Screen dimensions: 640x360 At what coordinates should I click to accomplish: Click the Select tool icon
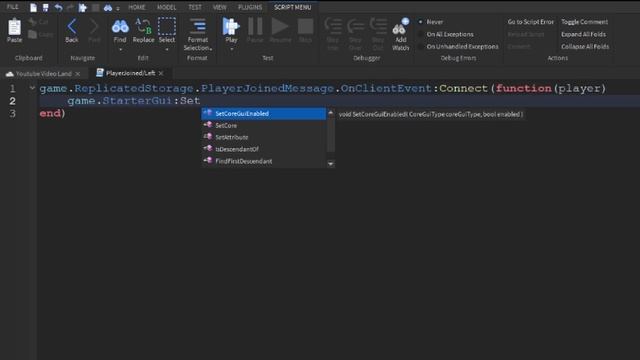click(167, 27)
